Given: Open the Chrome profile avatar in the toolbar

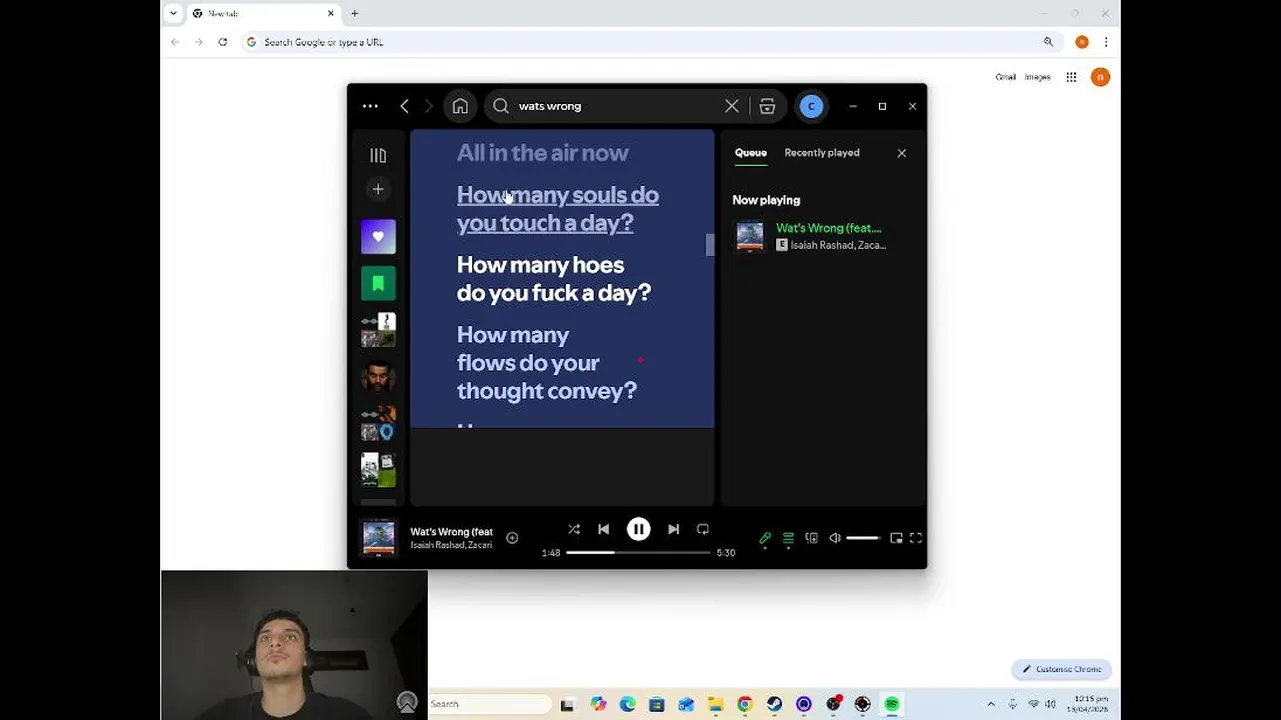Looking at the screenshot, I should (x=1081, y=42).
